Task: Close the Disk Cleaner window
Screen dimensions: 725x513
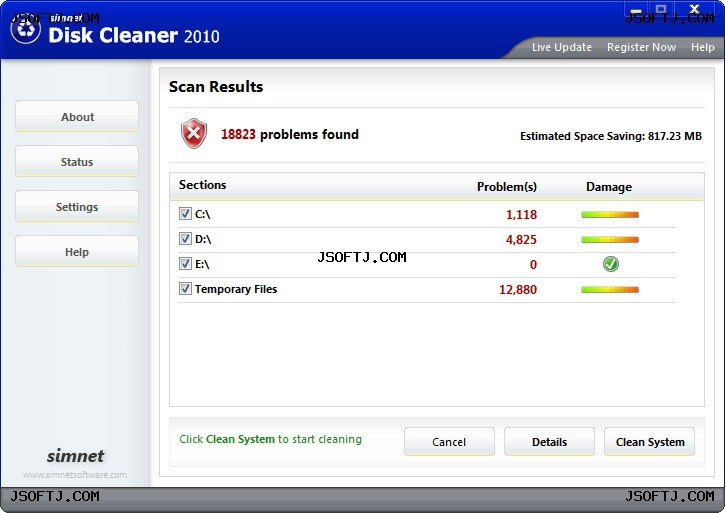Action: pos(694,9)
